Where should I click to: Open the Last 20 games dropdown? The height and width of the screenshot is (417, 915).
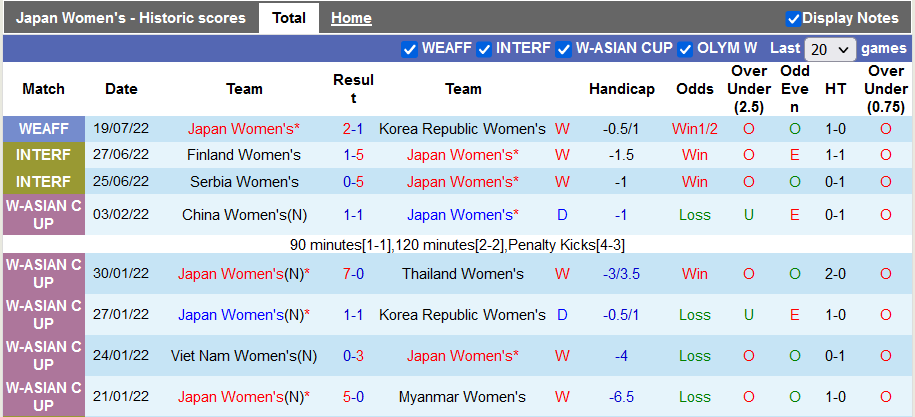(x=830, y=49)
